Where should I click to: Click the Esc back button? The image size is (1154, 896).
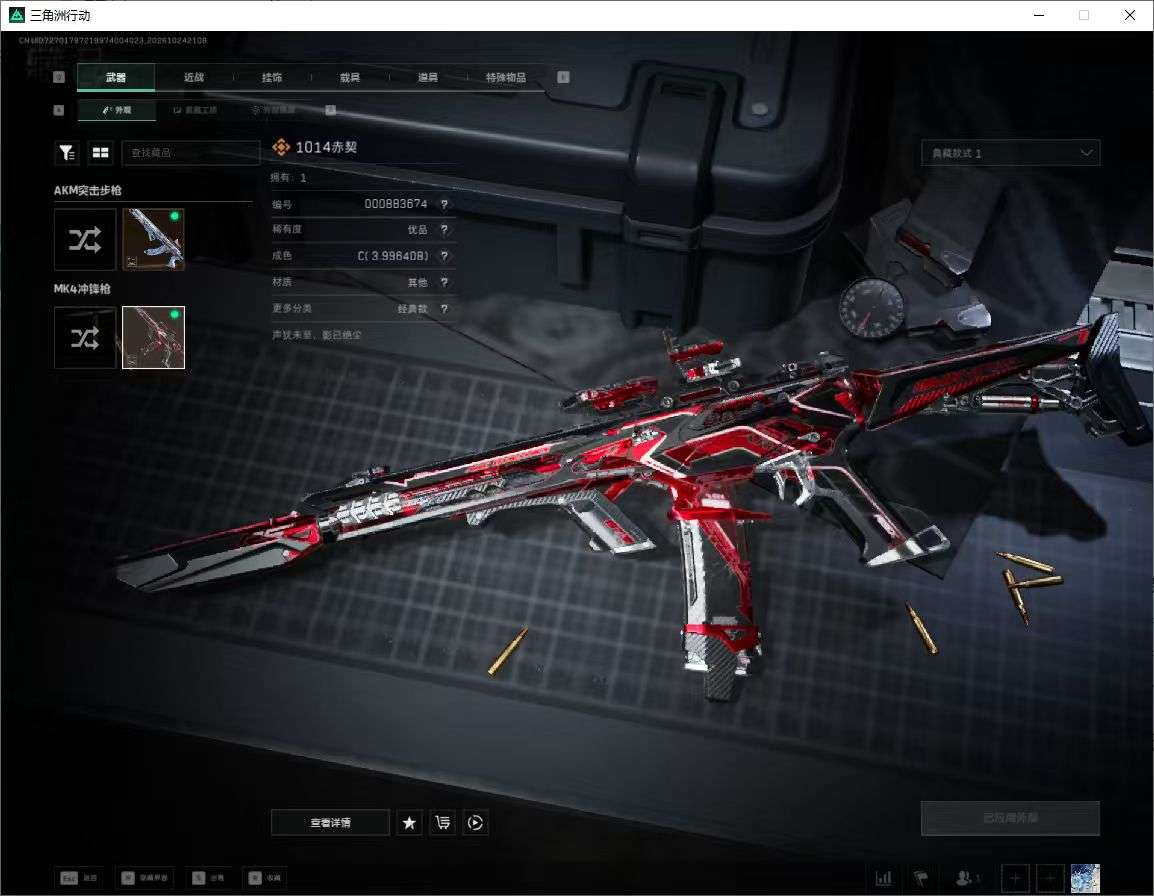click(79, 878)
